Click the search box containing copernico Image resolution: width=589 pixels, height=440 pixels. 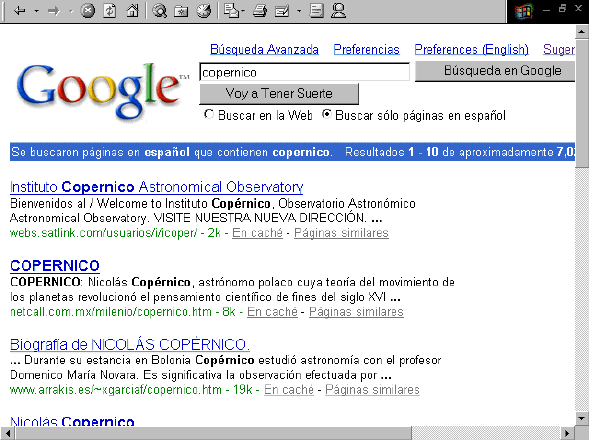(304, 72)
